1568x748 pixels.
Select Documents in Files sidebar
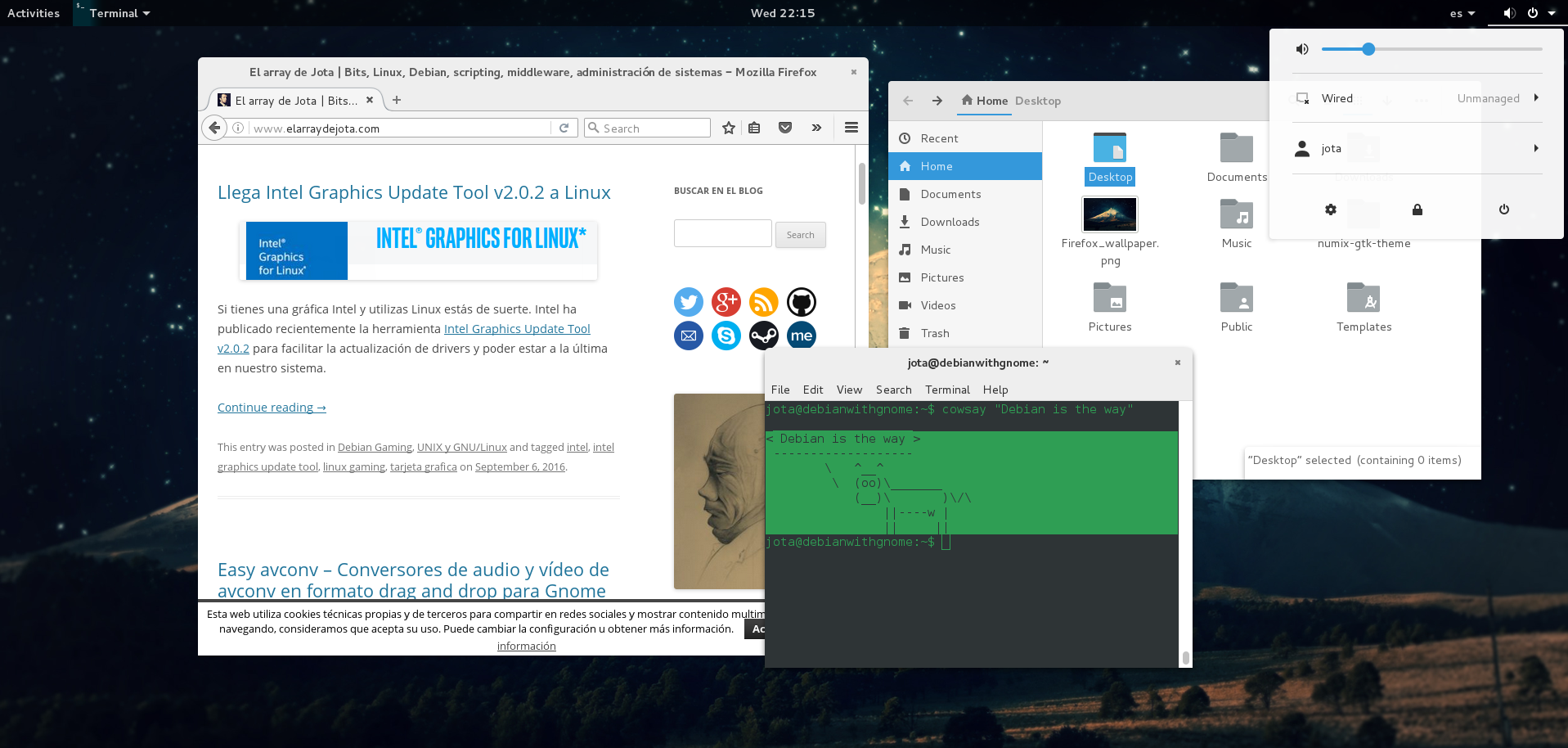click(x=965, y=194)
